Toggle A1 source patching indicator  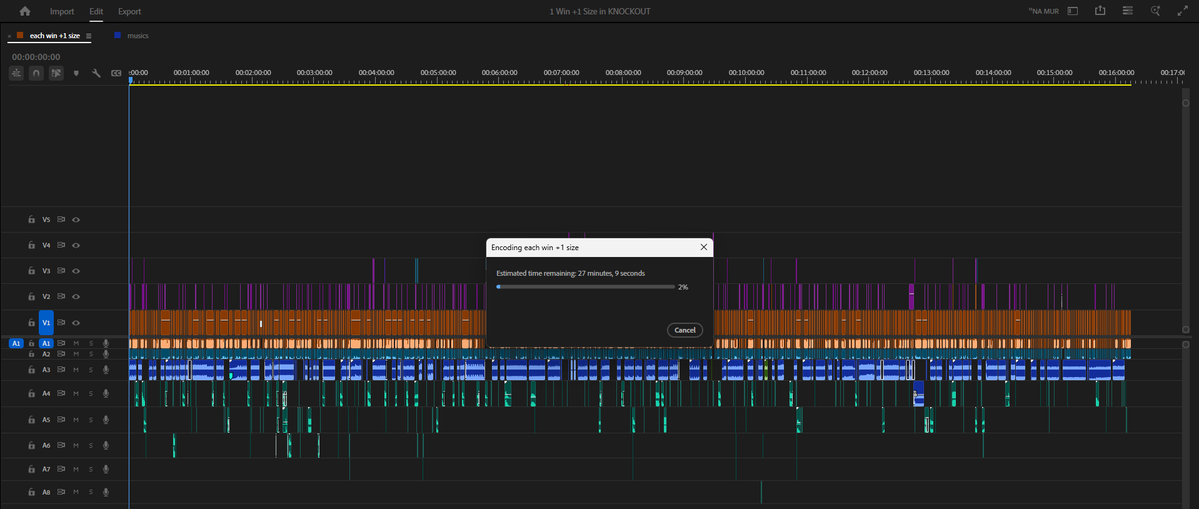[x=17, y=344]
